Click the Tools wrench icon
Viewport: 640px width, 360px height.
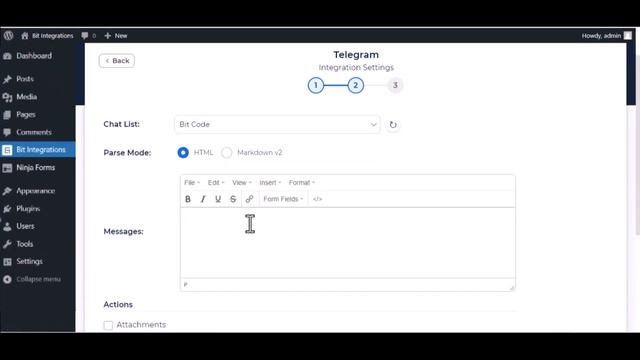[x=7, y=244]
